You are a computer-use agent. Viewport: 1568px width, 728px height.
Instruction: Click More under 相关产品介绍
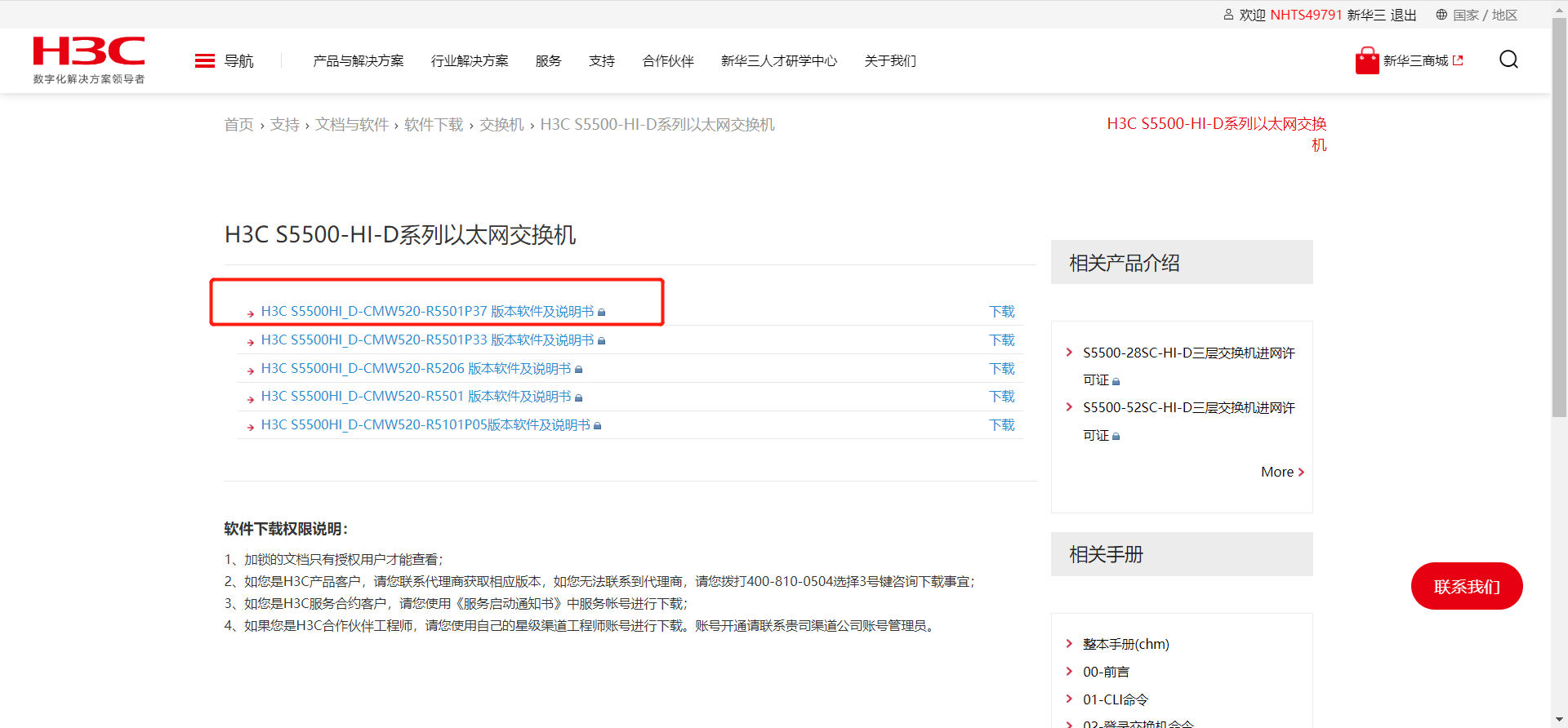(1282, 472)
